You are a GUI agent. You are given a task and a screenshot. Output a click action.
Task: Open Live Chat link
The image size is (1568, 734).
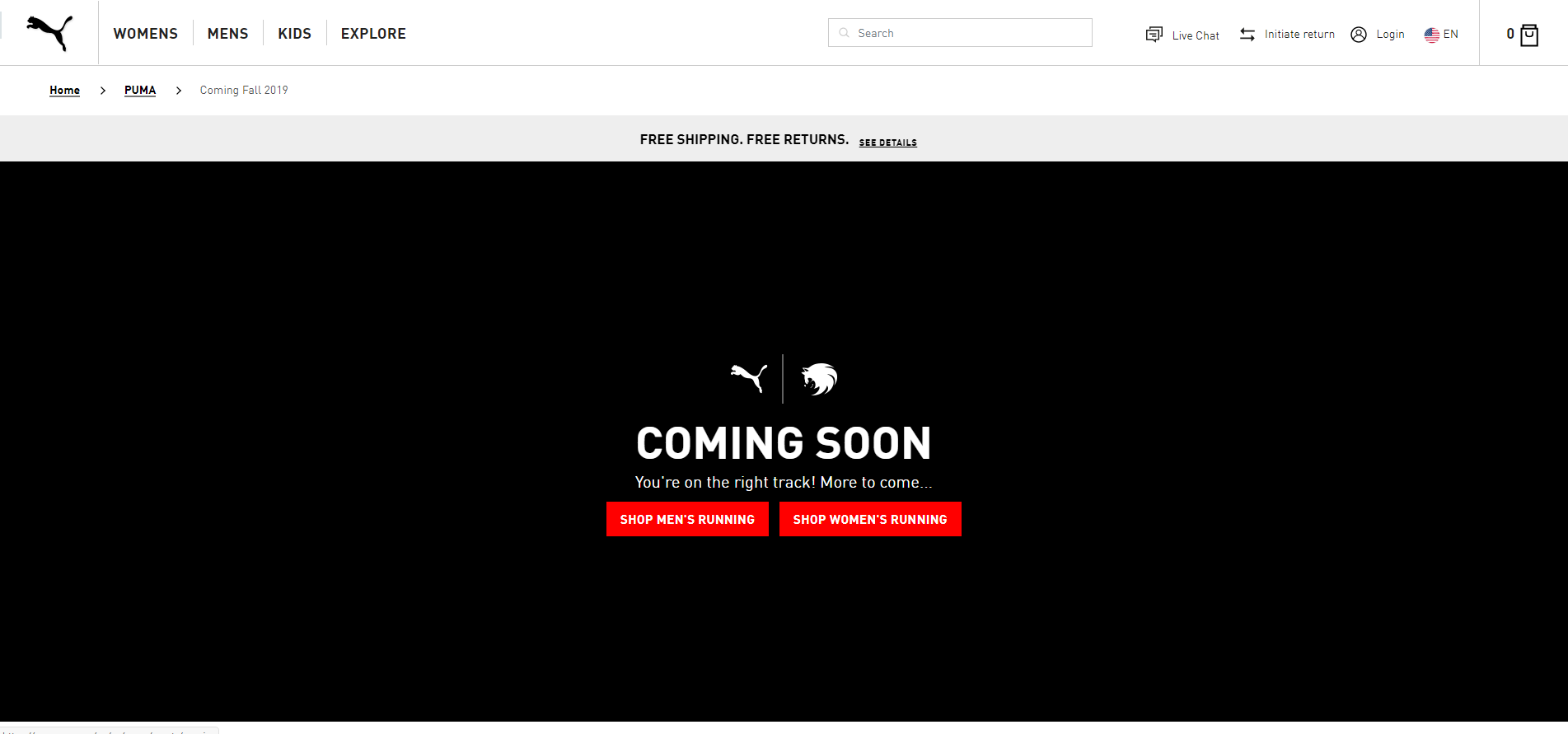[x=1196, y=35]
